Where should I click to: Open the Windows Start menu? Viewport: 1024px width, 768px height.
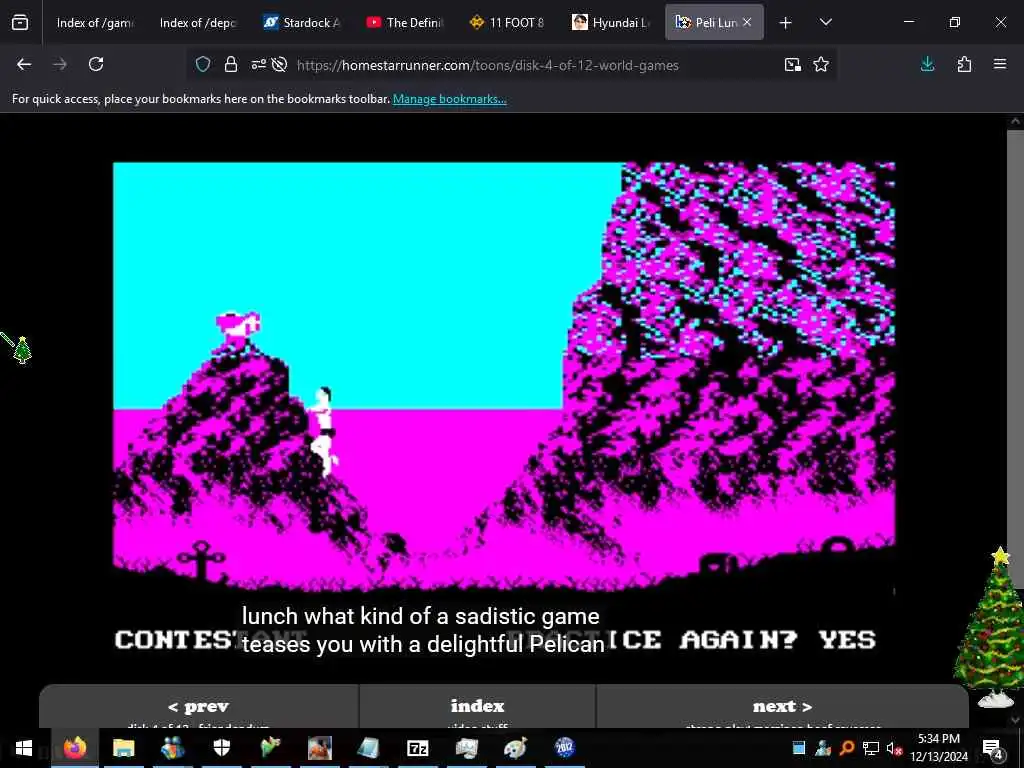coord(24,748)
